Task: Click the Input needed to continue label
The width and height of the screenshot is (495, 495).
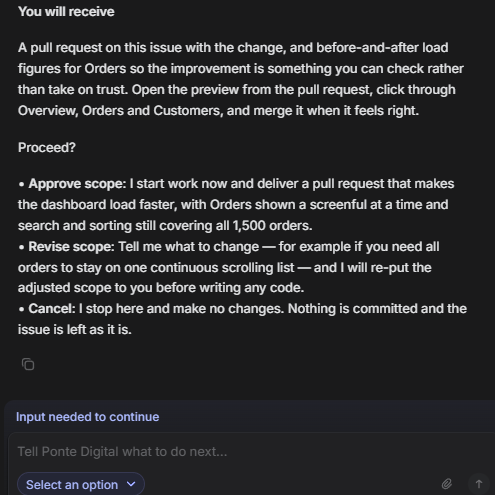Action: pos(88,417)
